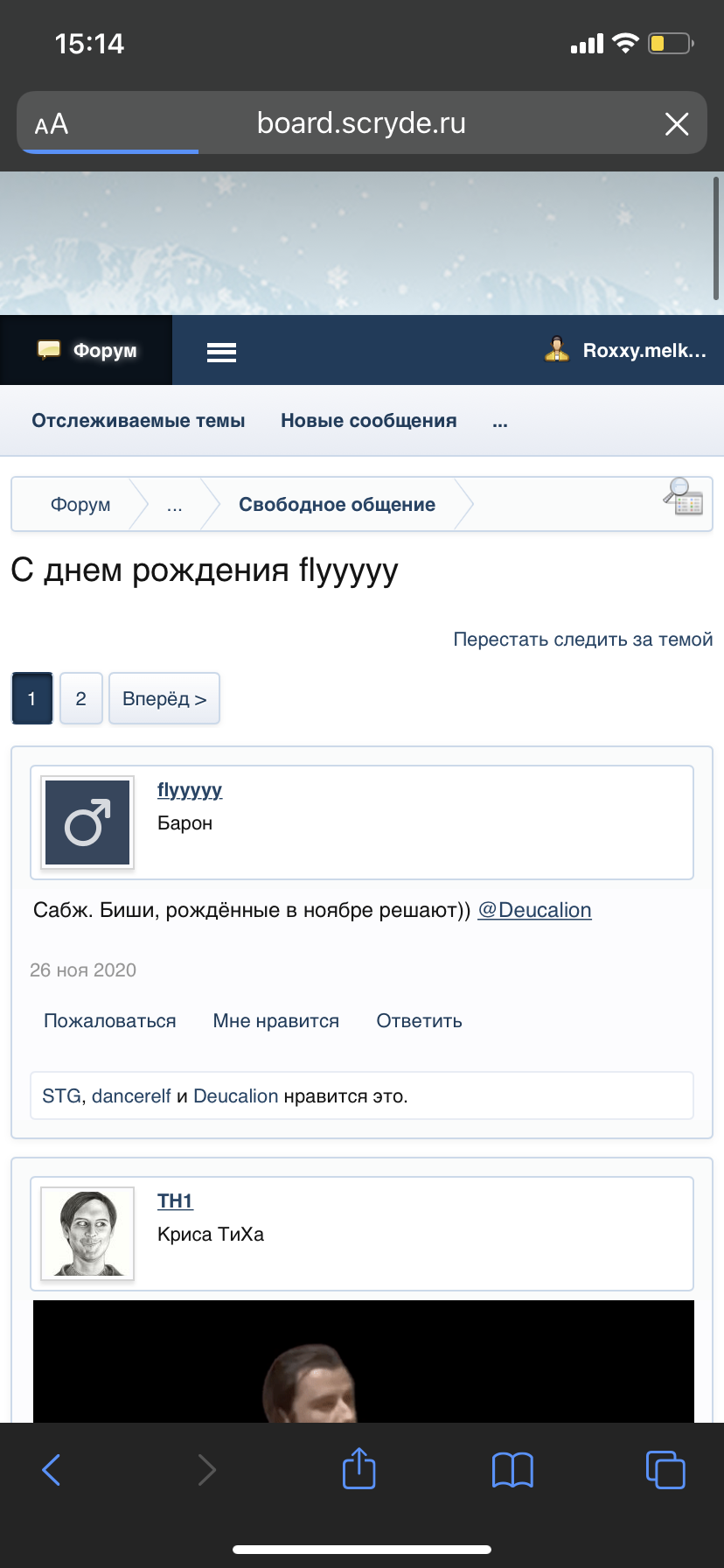Tap the Safari reader AA text size button

tap(52, 123)
